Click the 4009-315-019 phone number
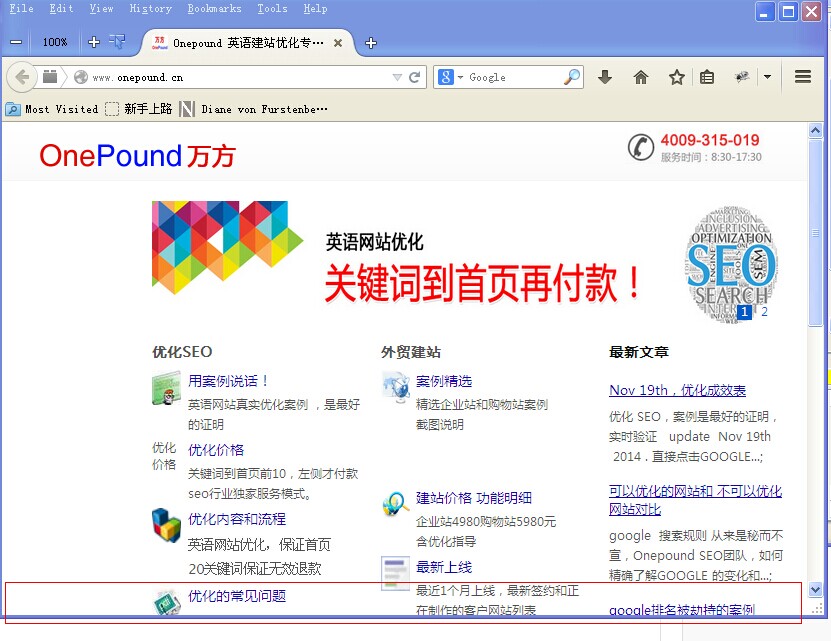This screenshot has height=641, width=831. pyautogui.click(x=710, y=141)
